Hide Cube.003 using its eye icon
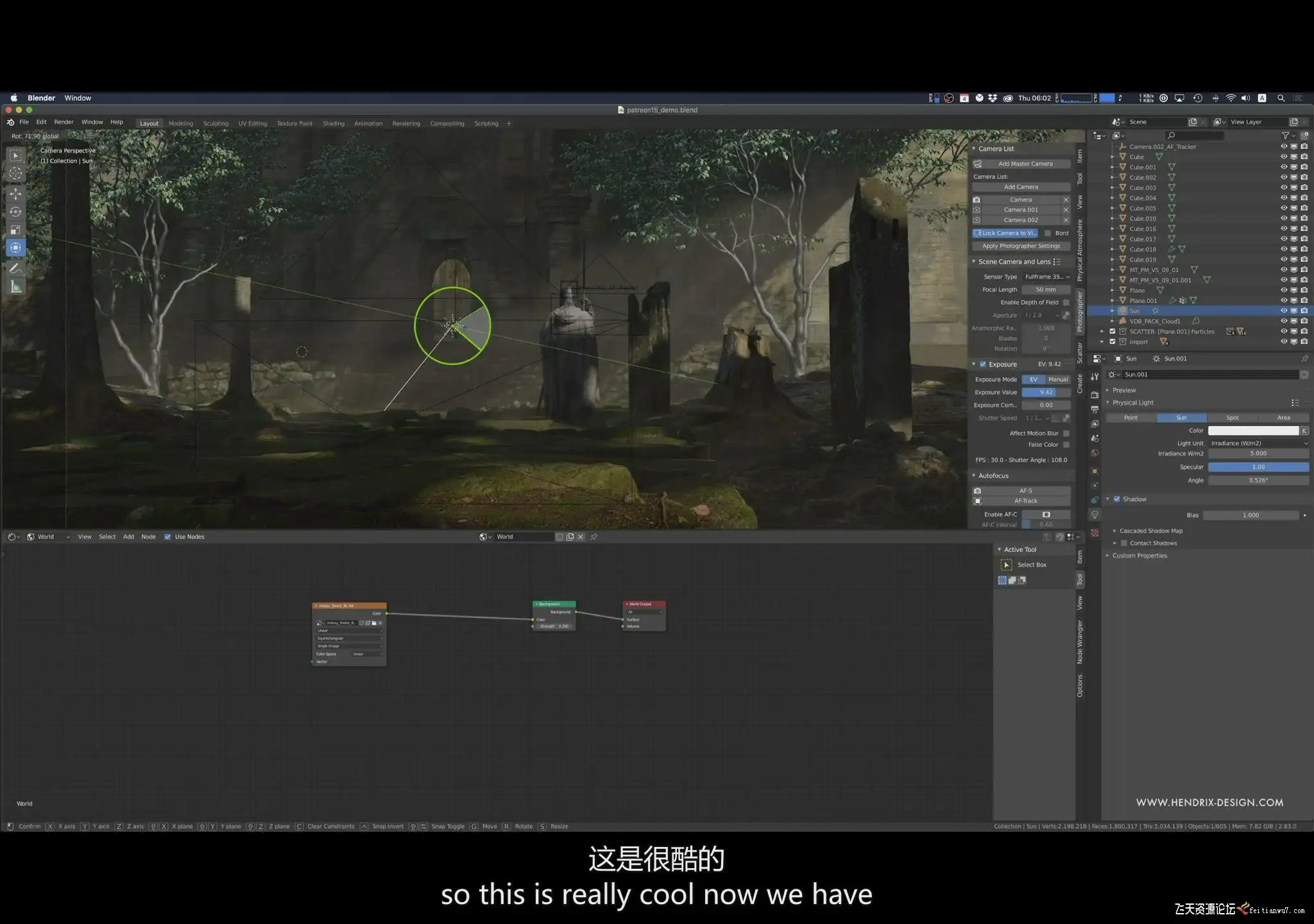1314x924 pixels. point(1284,187)
